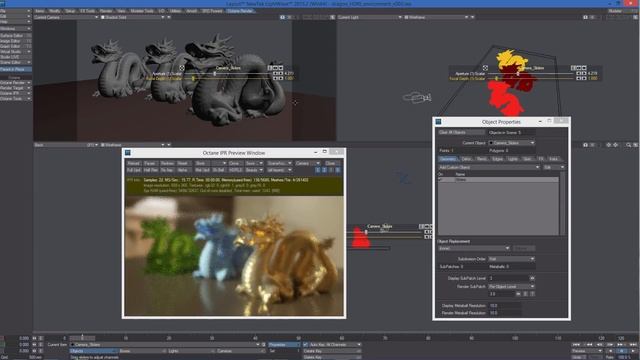Click the Object Properties window app icon
This screenshot has height=360, width=640.
tap(438, 122)
